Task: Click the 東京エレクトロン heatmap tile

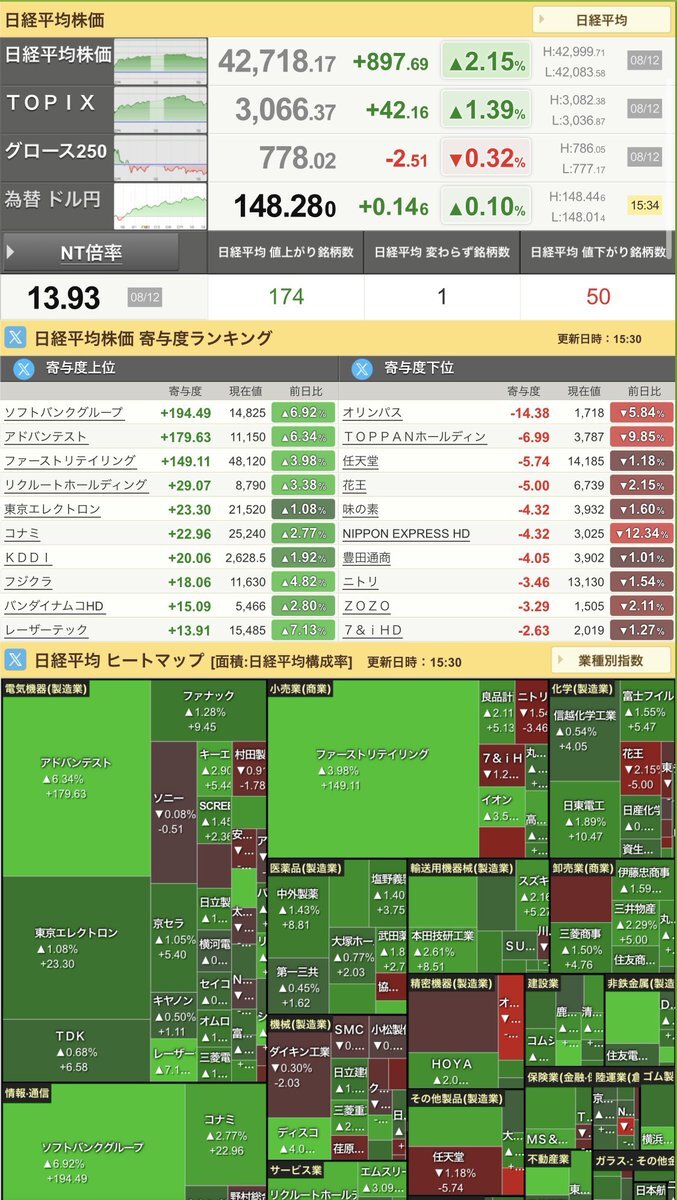Action: 76,947
